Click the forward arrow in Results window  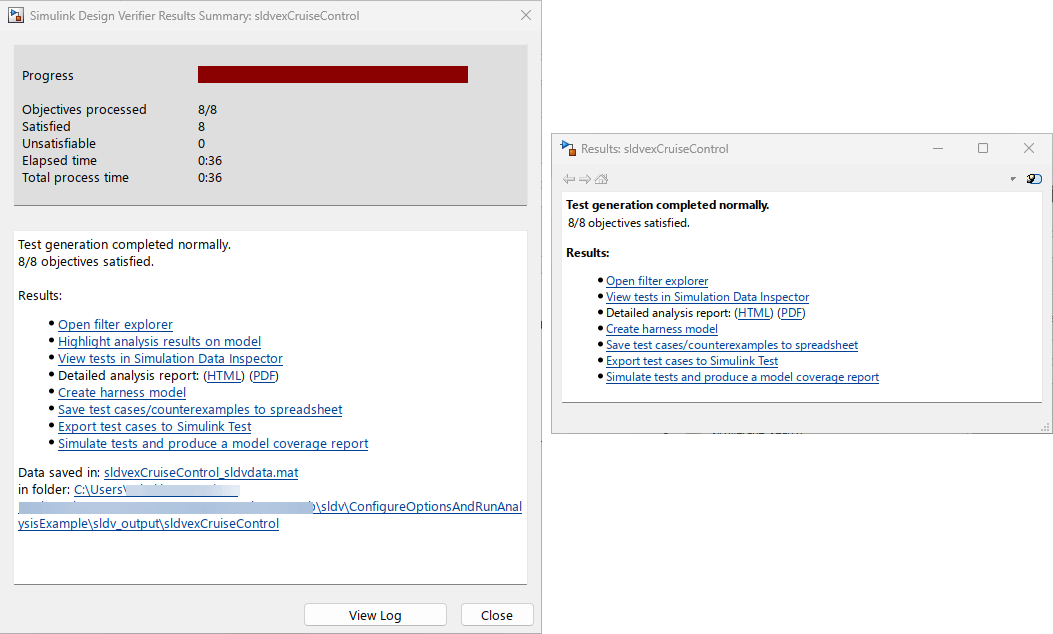point(585,179)
